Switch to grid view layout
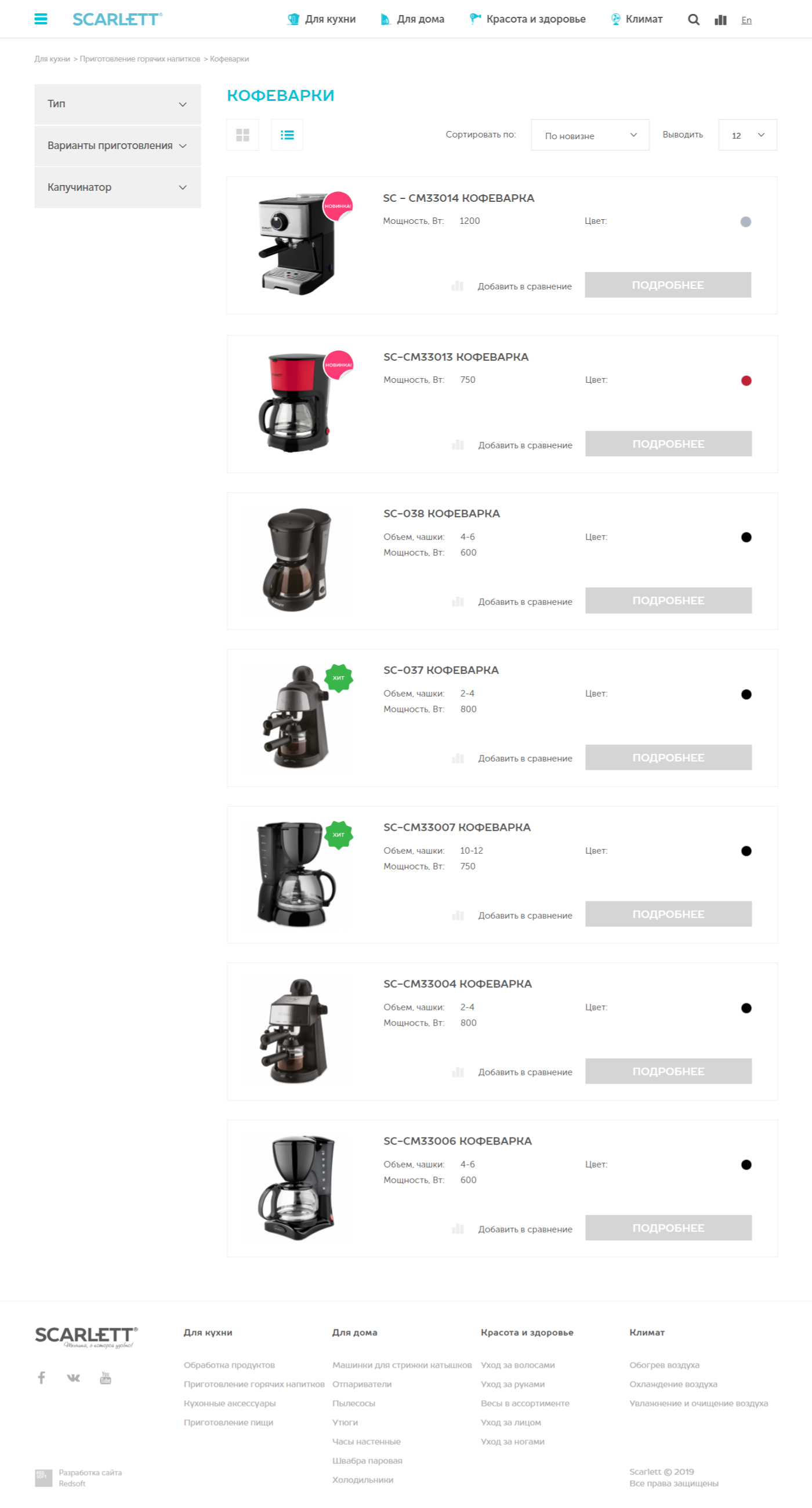Image resolution: width=812 pixels, height=1508 pixels. click(243, 135)
